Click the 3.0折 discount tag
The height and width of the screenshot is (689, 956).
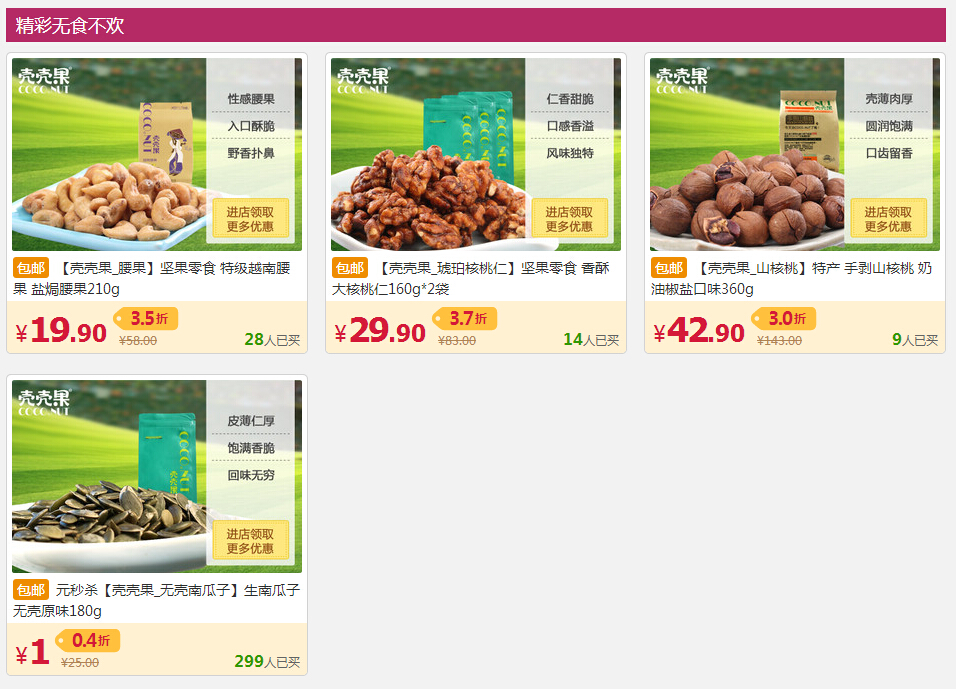[x=783, y=318]
